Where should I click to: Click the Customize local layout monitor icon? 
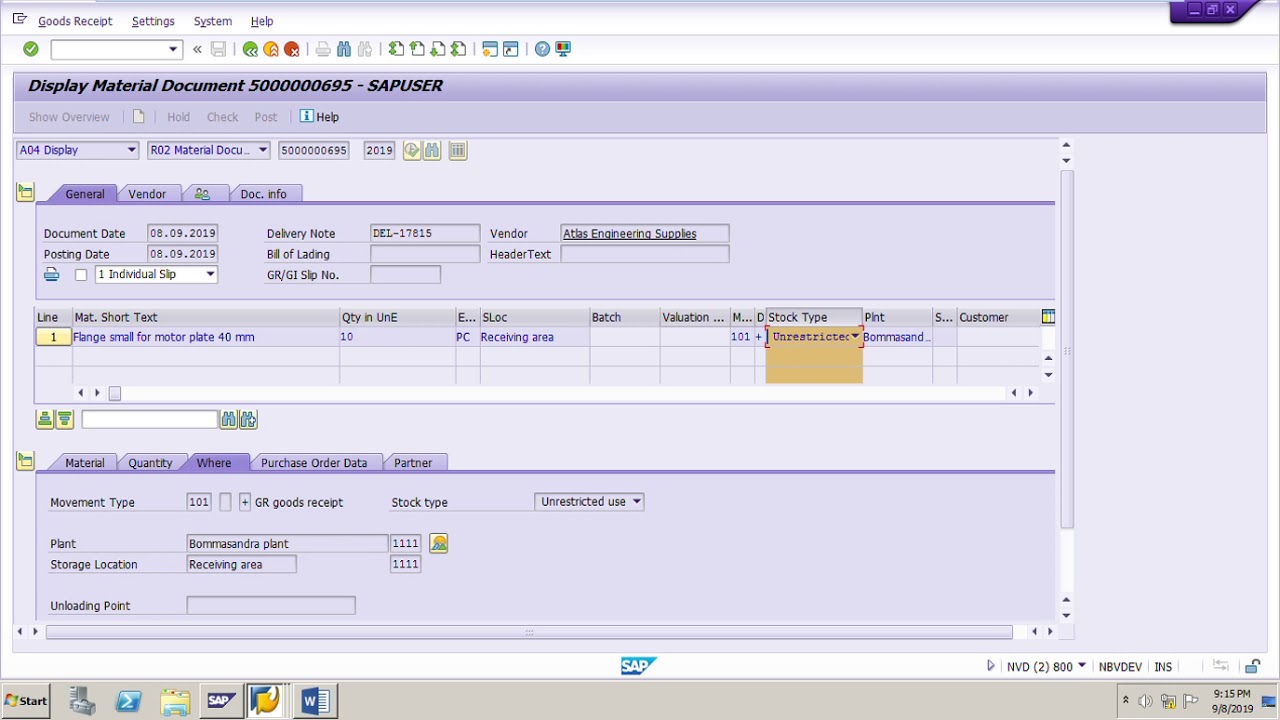tap(563, 49)
